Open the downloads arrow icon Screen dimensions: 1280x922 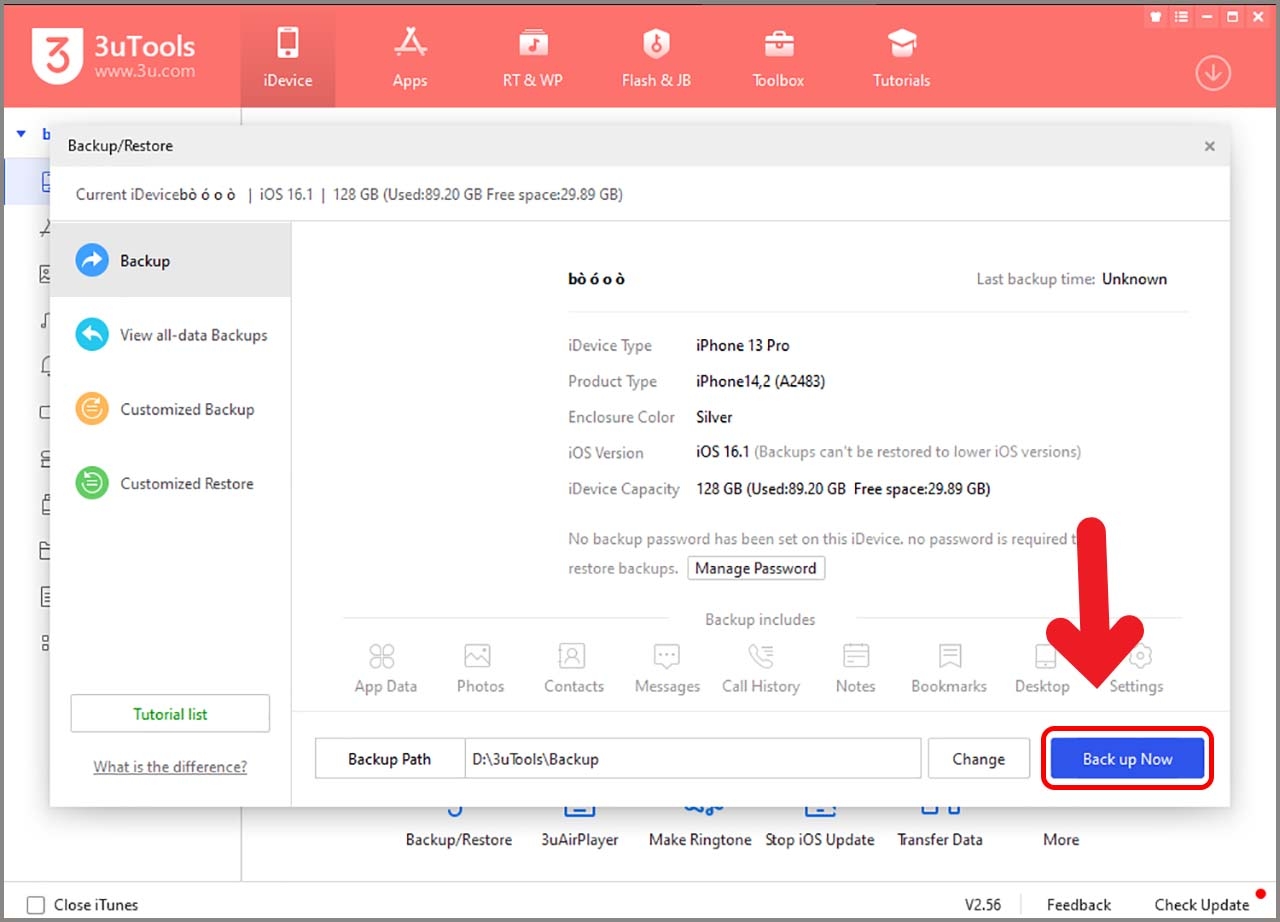tap(1213, 73)
